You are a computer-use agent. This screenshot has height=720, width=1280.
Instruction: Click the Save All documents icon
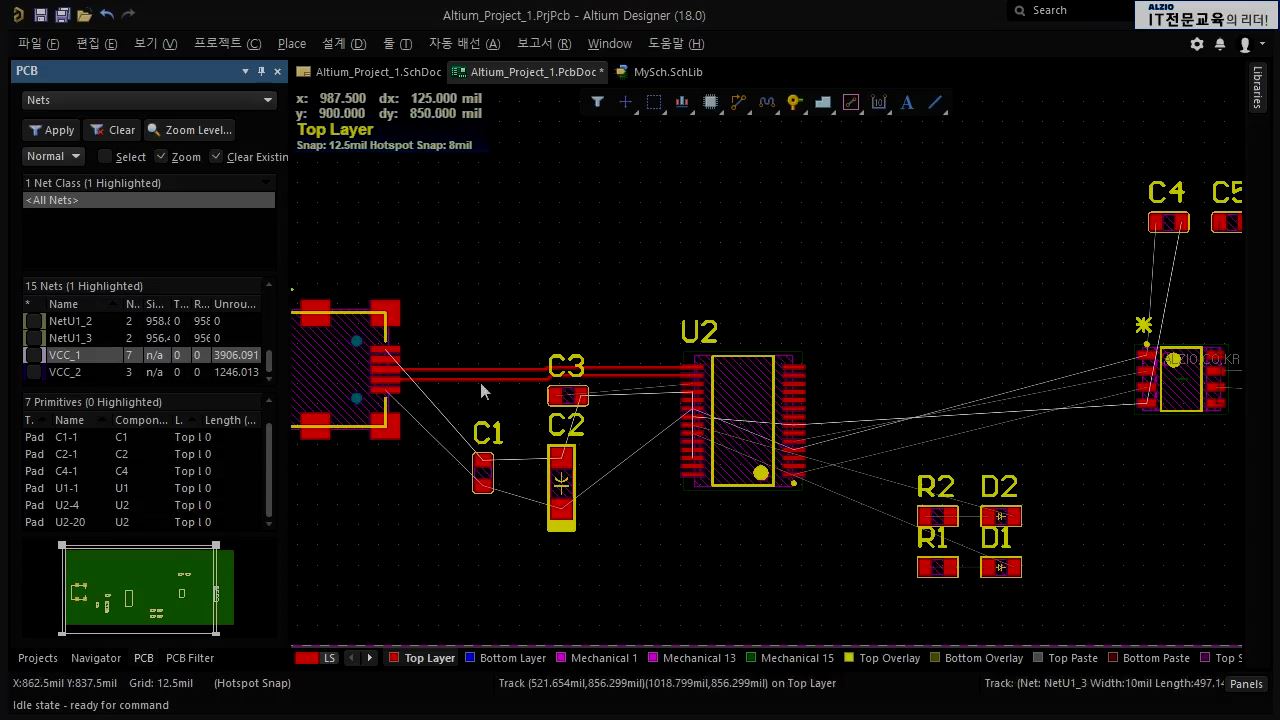[x=62, y=15]
